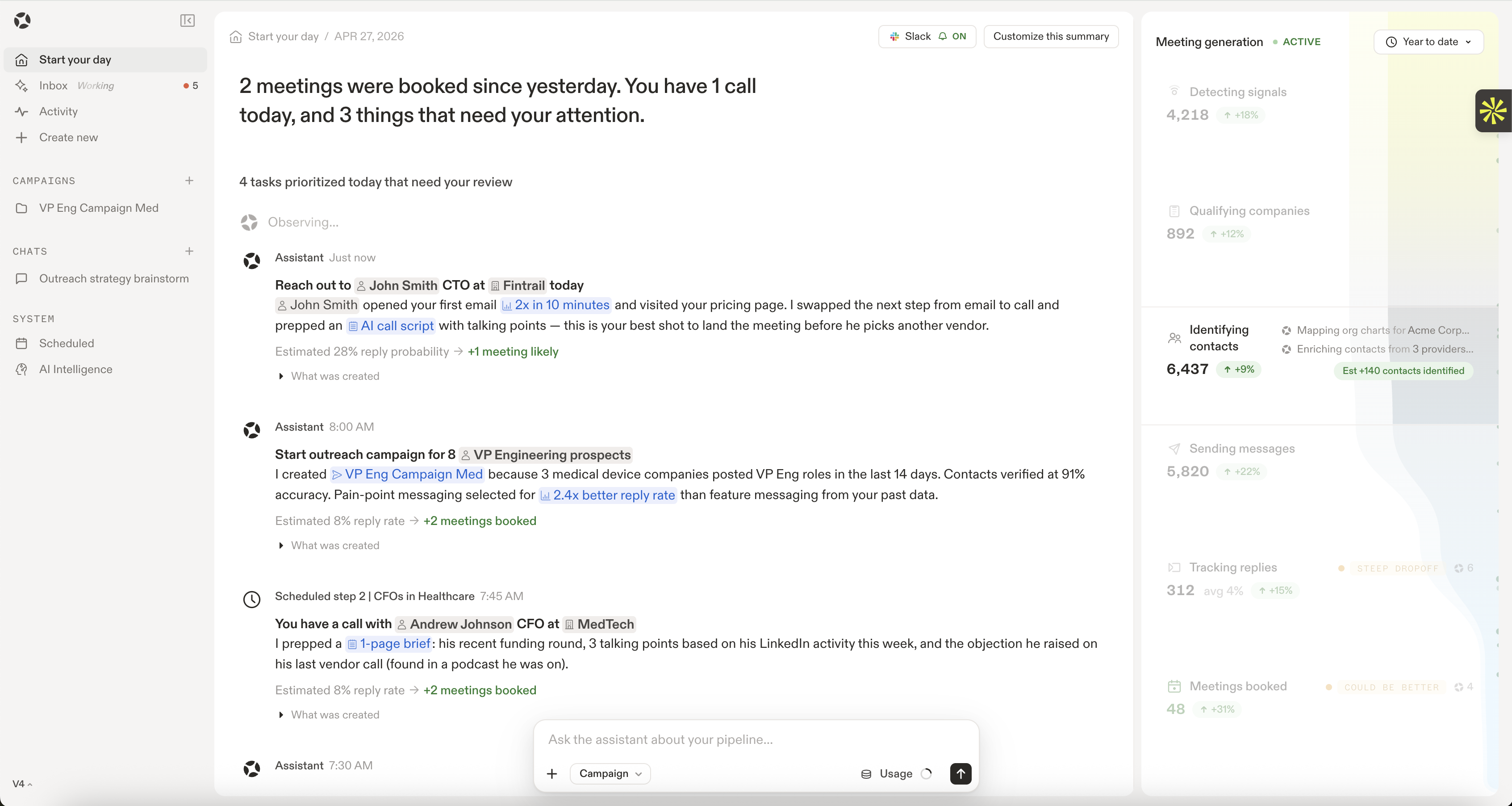Click the app logo in sidebar
The height and width of the screenshot is (806, 1512).
click(22, 21)
